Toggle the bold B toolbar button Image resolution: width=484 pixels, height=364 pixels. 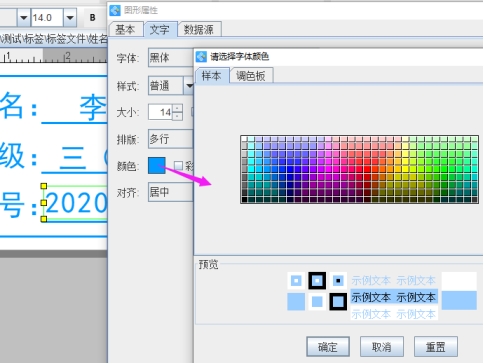93,17
